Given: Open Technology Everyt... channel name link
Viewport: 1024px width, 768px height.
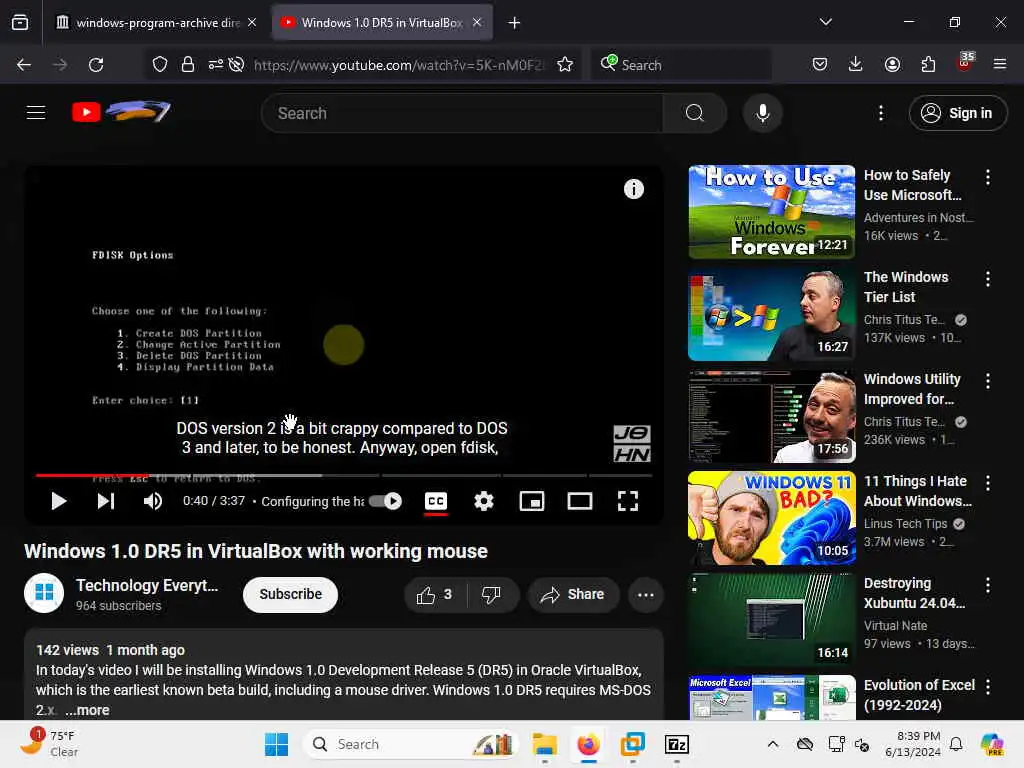Looking at the screenshot, I should (147, 585).
